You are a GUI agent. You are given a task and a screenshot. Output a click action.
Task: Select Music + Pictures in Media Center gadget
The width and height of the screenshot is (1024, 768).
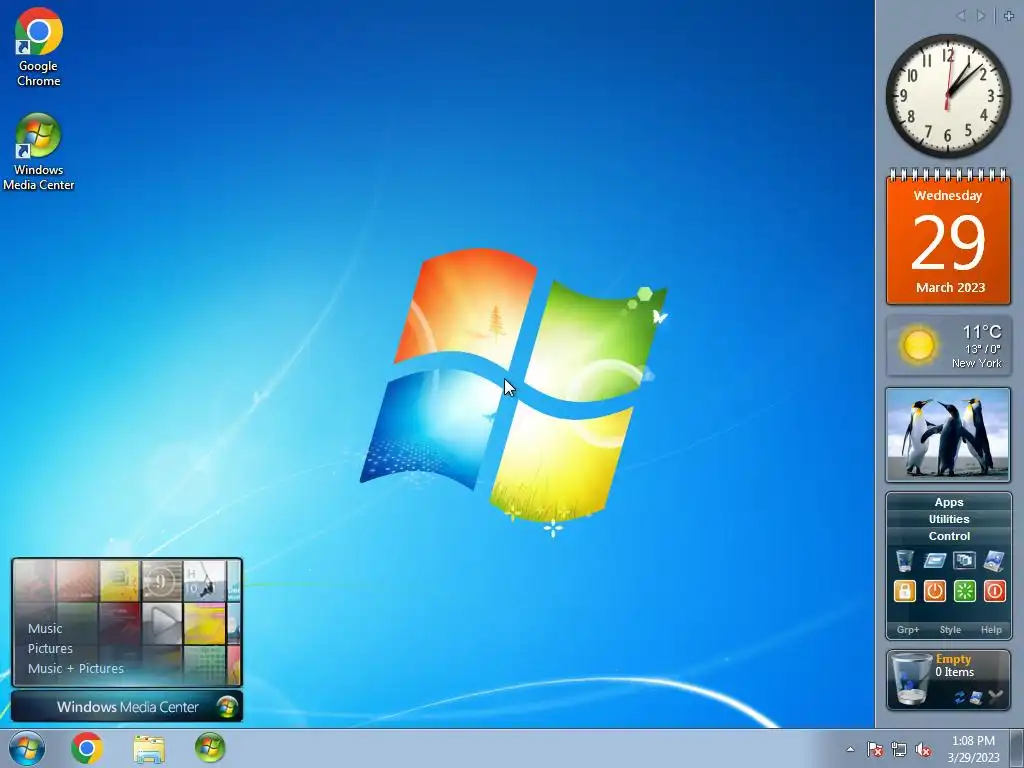tap(76, 668)
